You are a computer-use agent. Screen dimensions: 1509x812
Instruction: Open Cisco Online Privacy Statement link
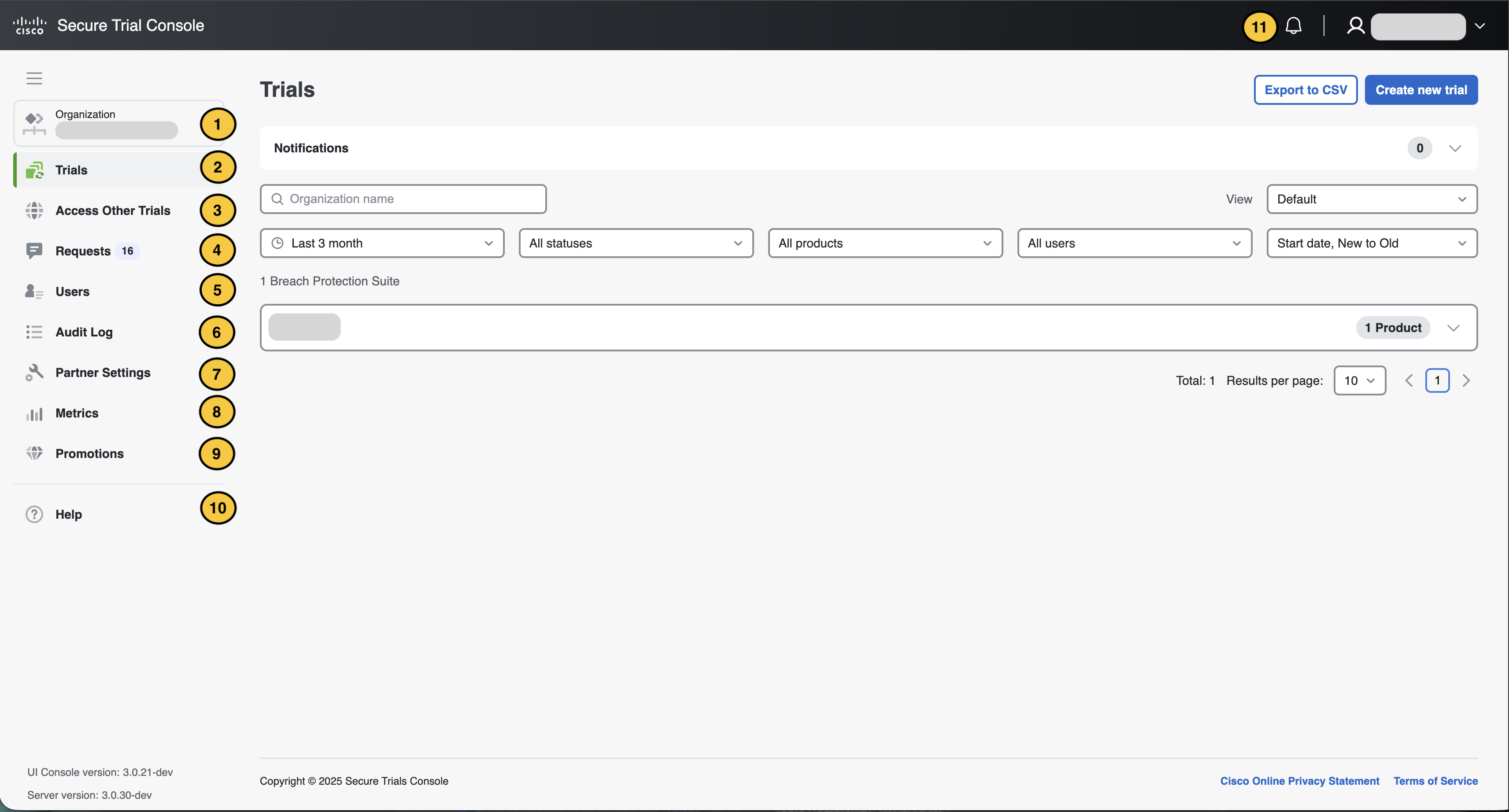point(1299,780)
